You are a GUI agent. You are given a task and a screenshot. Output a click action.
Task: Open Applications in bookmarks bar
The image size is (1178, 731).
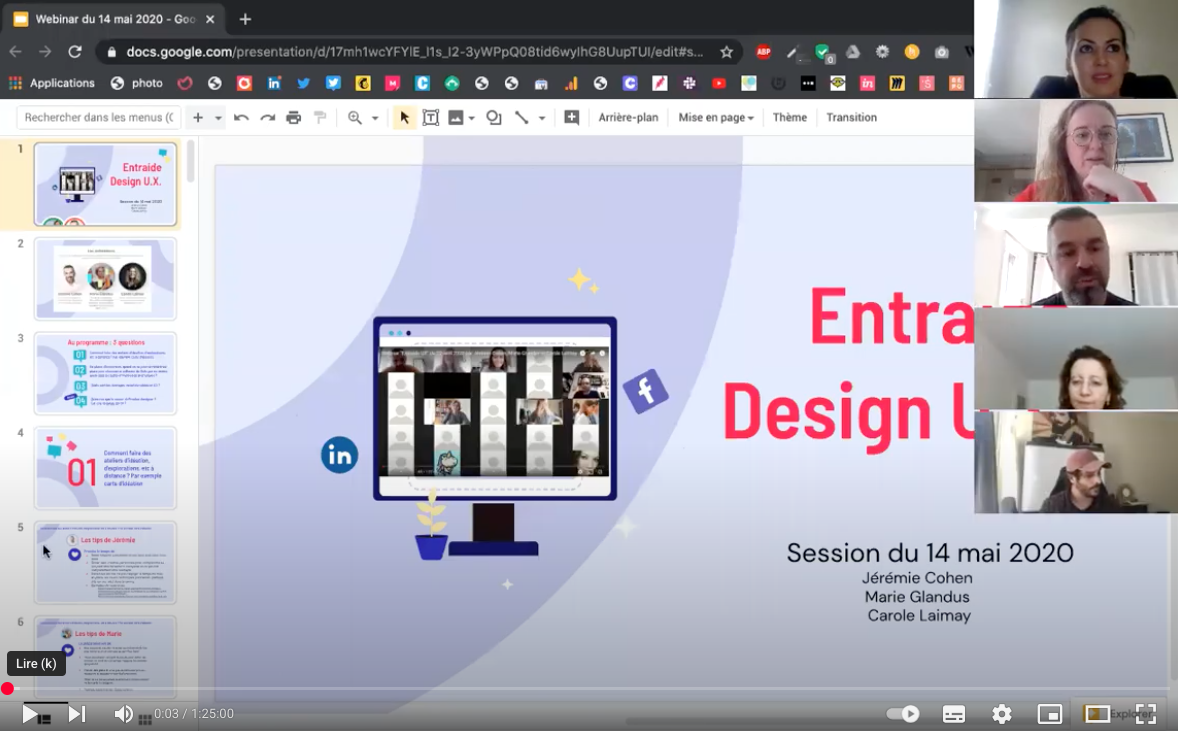(51, 83)
